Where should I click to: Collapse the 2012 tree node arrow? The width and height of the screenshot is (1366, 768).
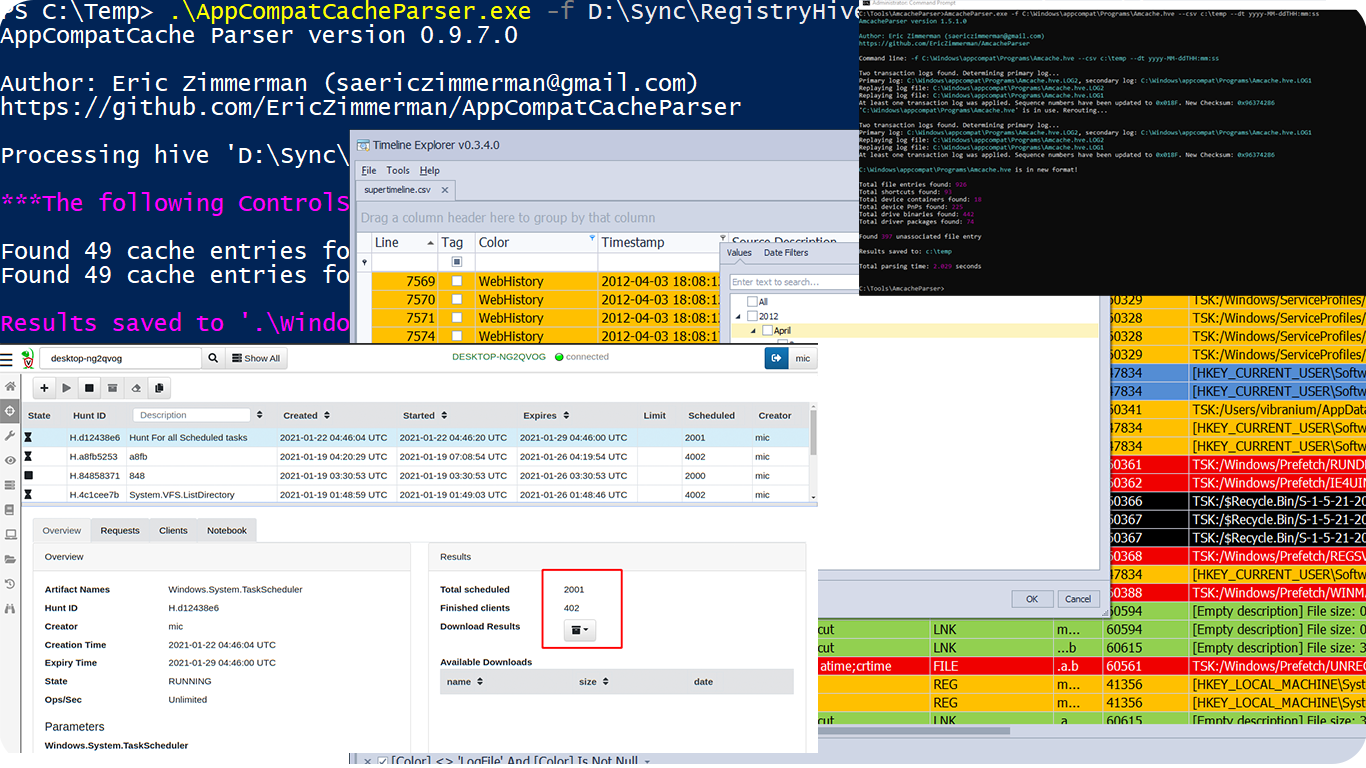(x=738, y=316)
